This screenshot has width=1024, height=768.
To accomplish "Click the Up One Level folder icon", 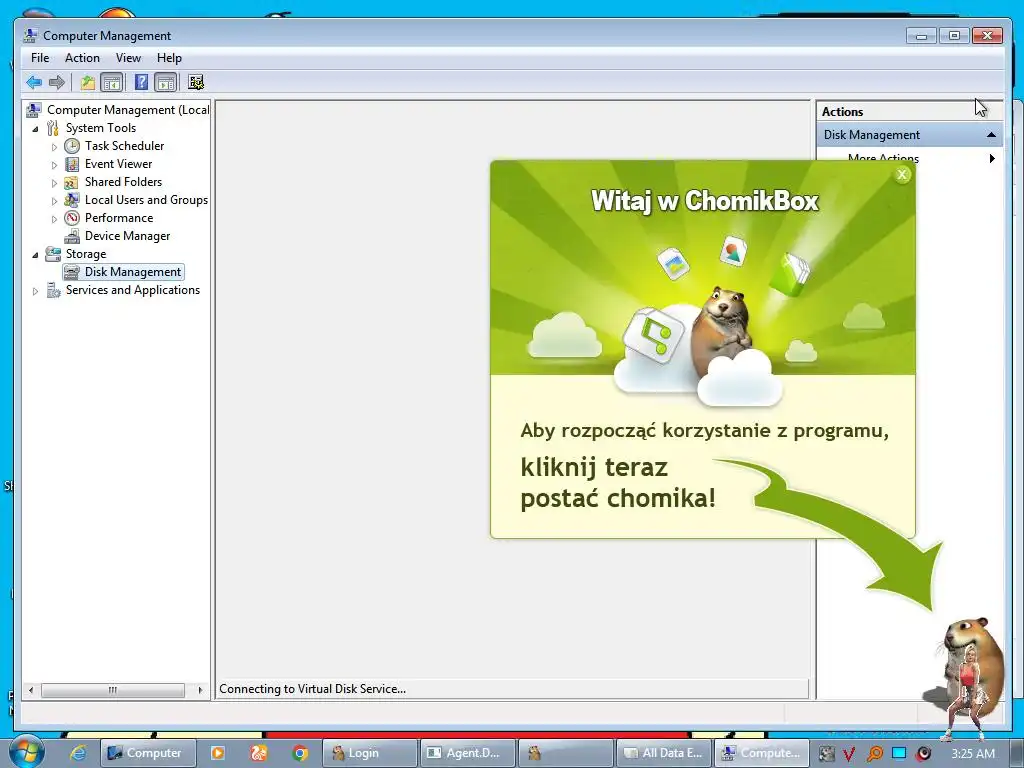I will (88, 82).
